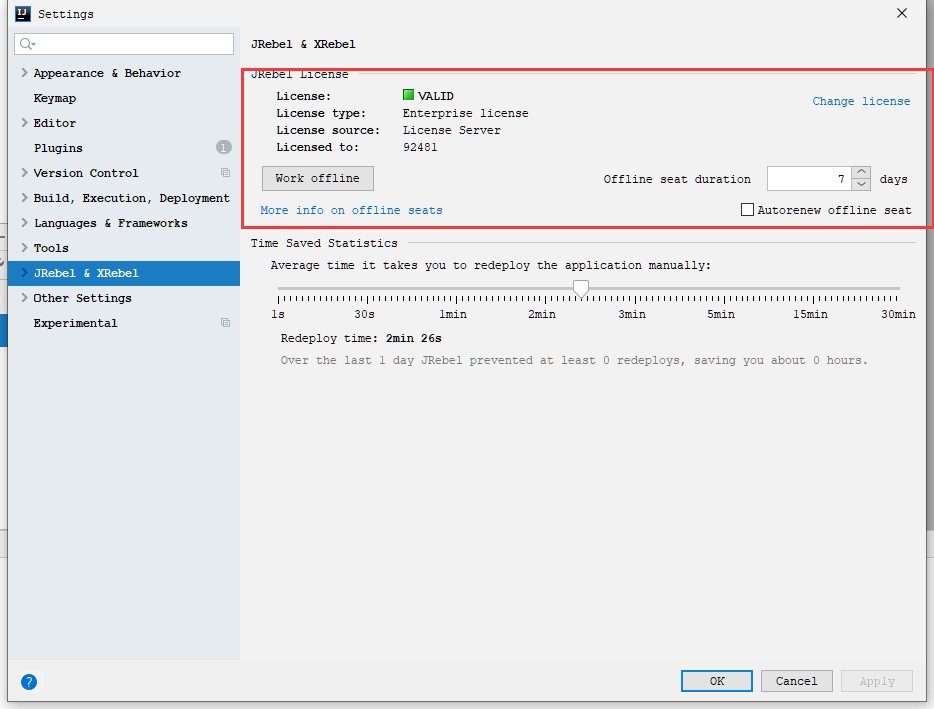Click the Version Control project-level copy icon
Viewport: 934px width, 709px height.
(225, 173)
